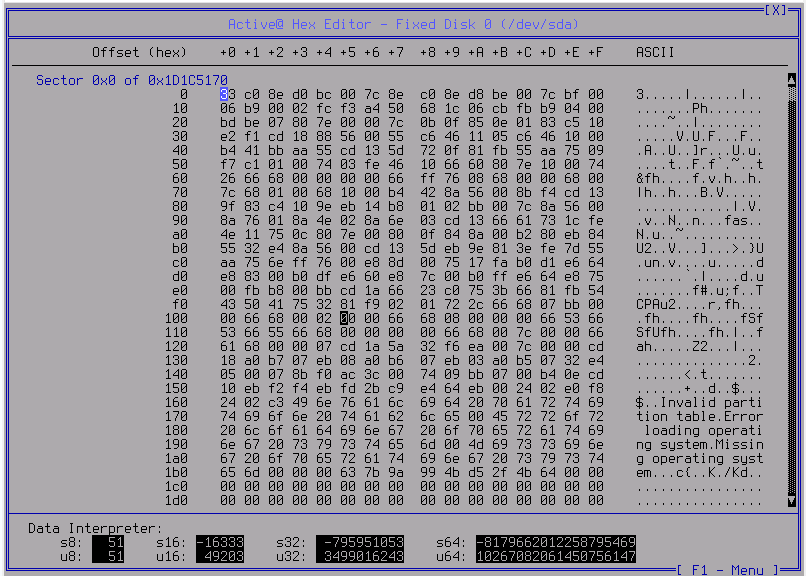Click the +0 column header
Image resolution: width=806 pixels, height=576 pixels.
(x=228, y=52)
